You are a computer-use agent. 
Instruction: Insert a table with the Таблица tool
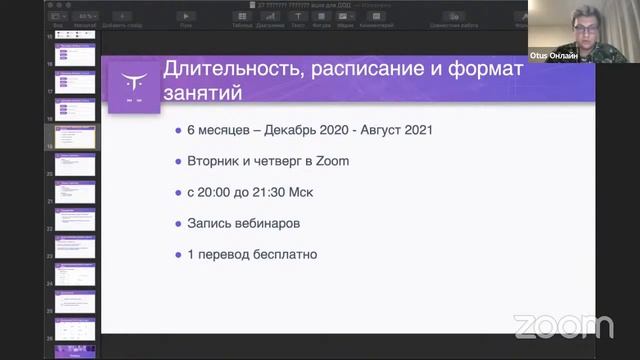click(x=242, y=16)
